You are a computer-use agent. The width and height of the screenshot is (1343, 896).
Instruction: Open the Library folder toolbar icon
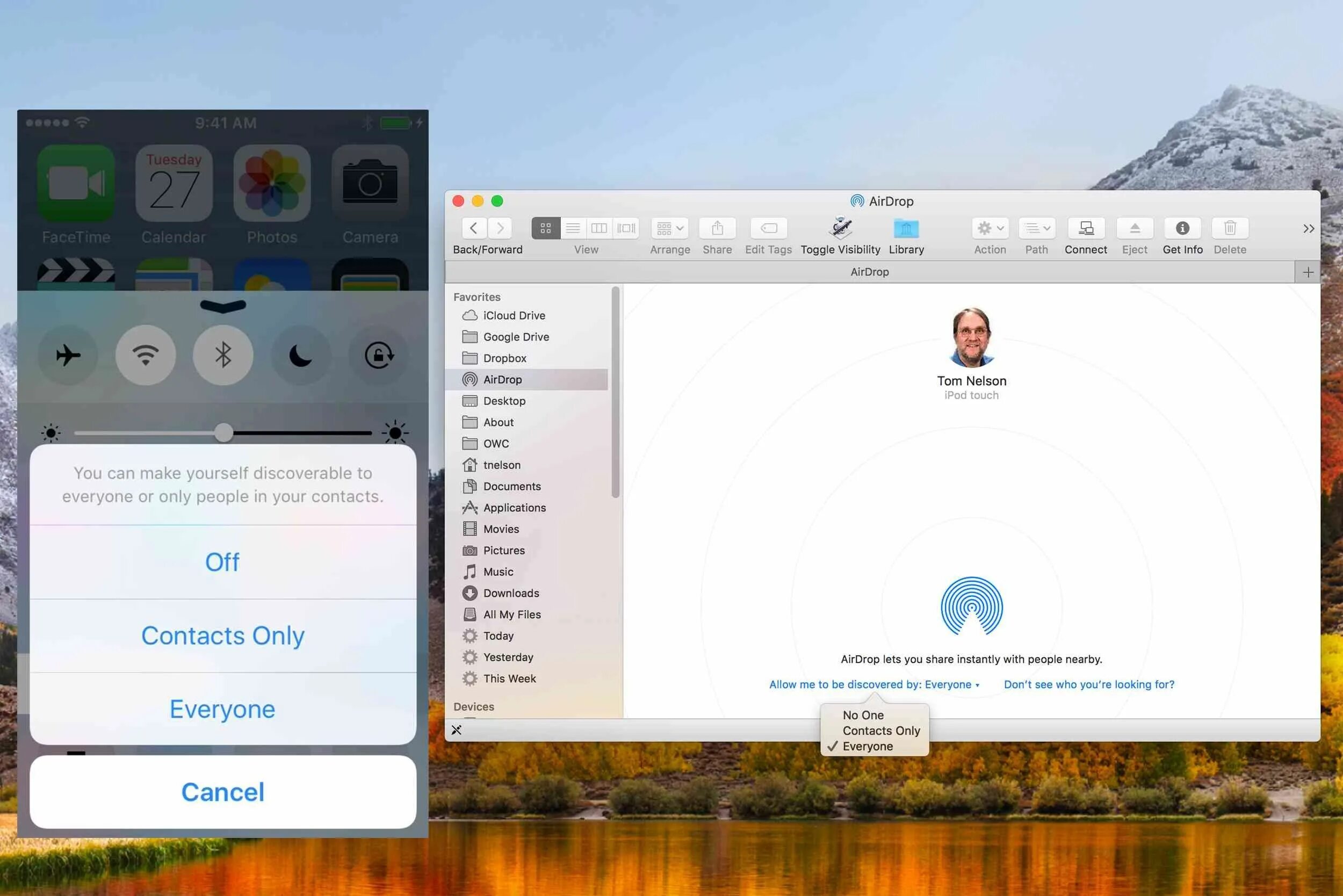(906, 229)
